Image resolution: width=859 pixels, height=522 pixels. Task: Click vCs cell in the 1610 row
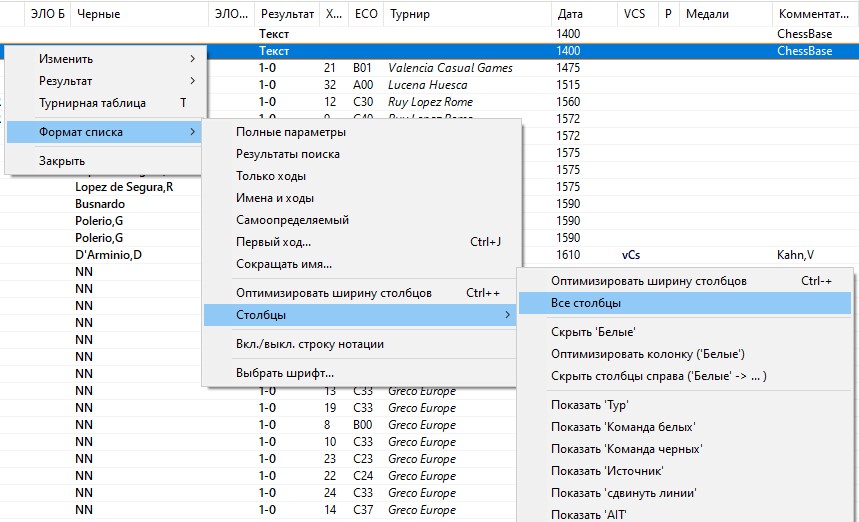631,255
